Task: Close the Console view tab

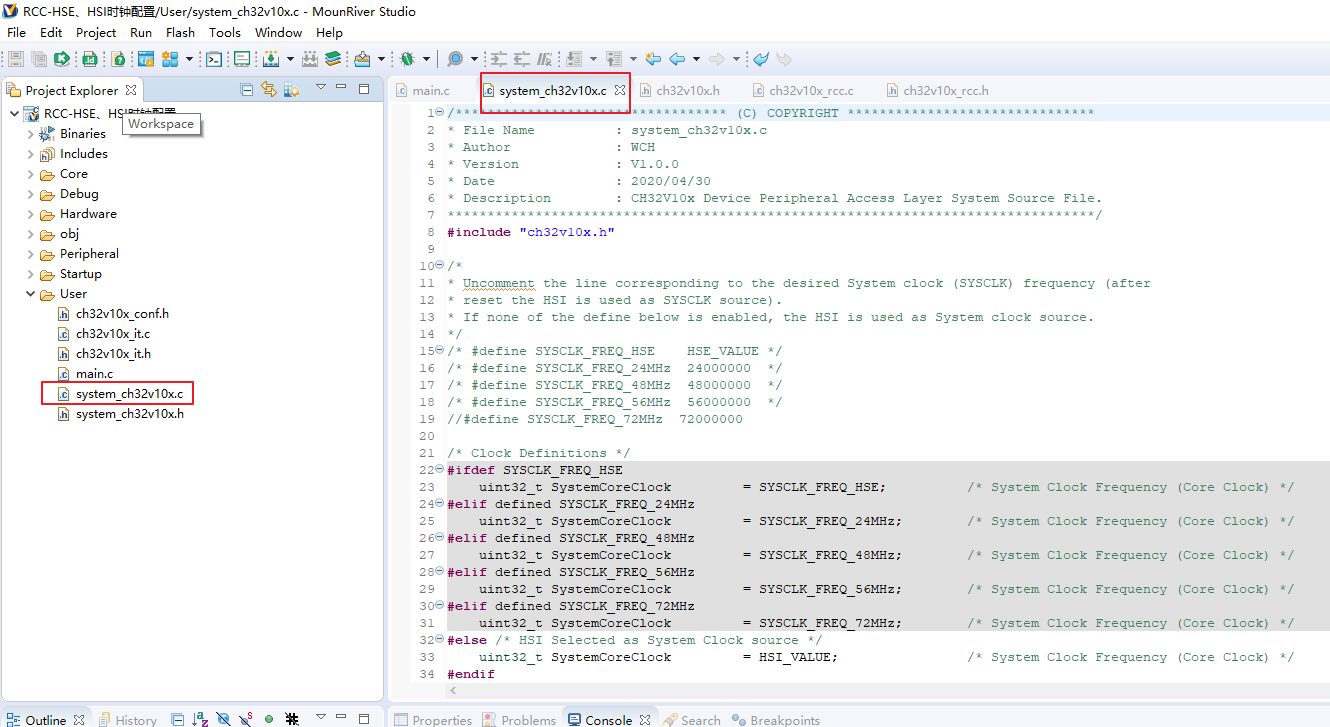Action: click(x=645, y=719)
